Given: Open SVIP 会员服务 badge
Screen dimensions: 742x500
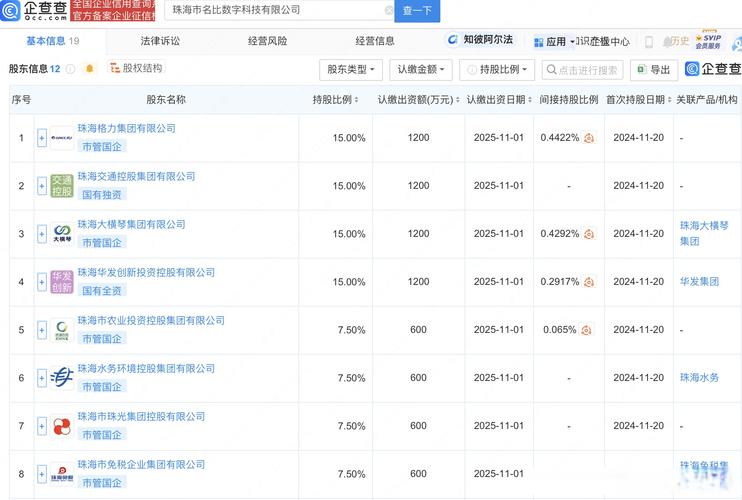Looking at the screenshot, I should coord(708,41).
